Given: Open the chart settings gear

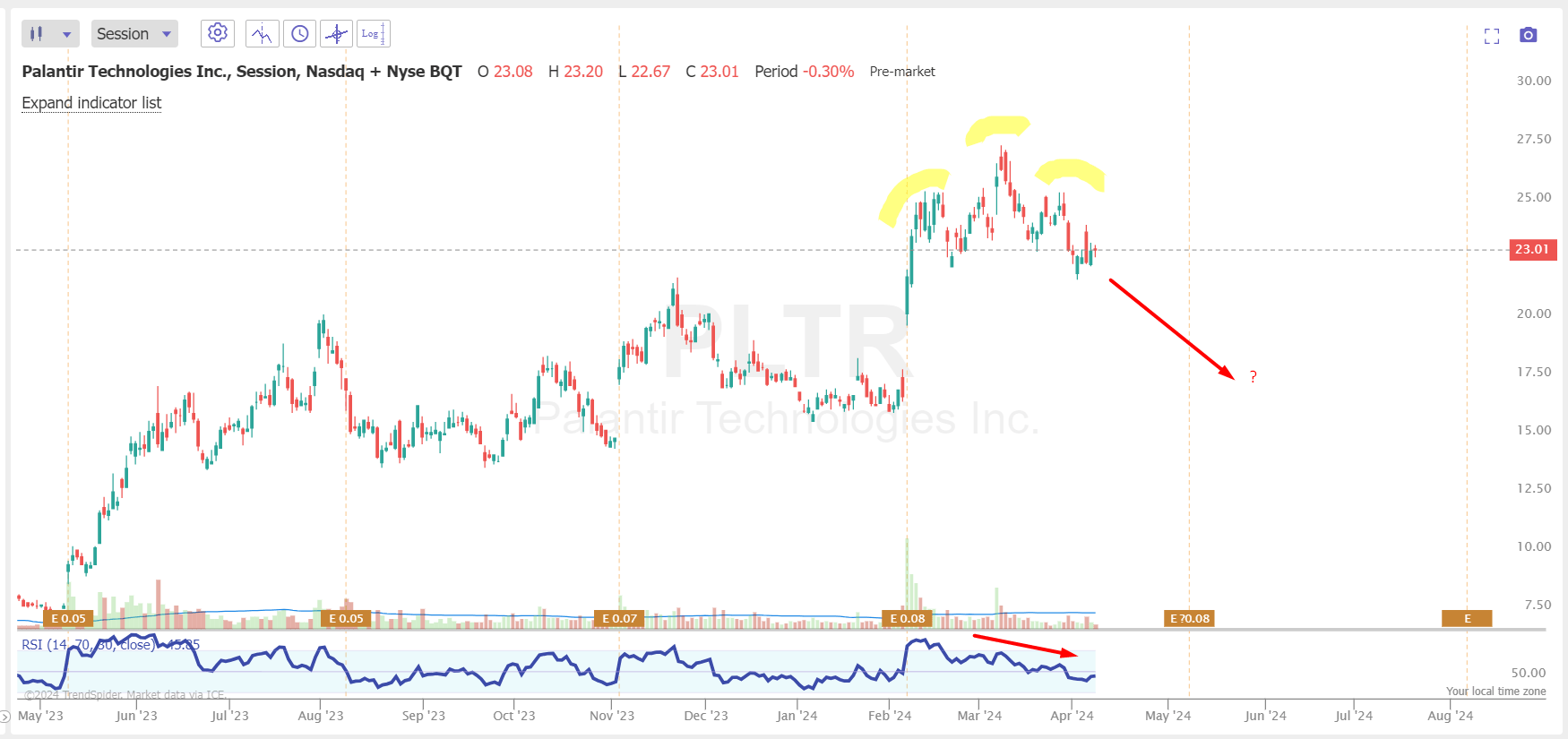Looking at the screenshot, I should (x=218, y=33).
